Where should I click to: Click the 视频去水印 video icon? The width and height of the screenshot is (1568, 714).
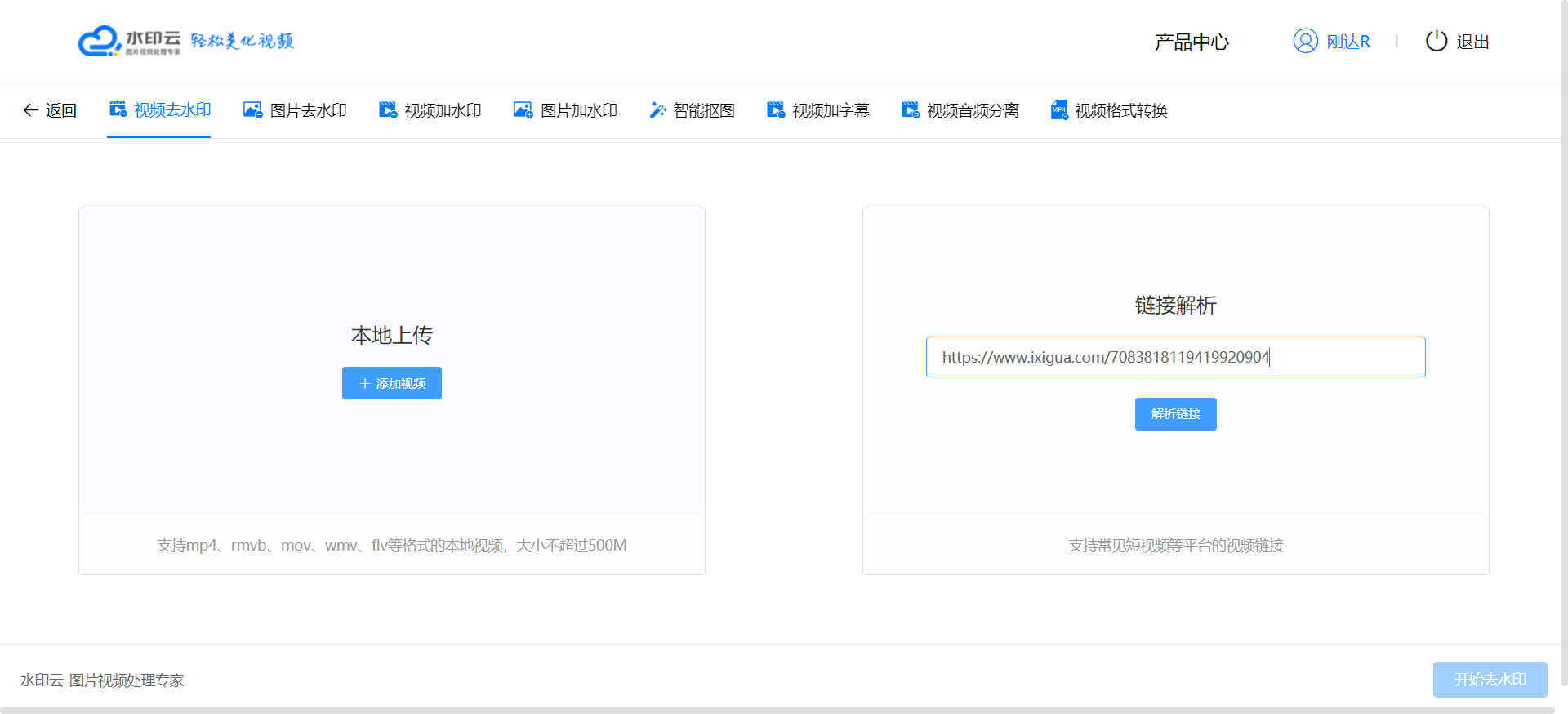click(118, 109)
